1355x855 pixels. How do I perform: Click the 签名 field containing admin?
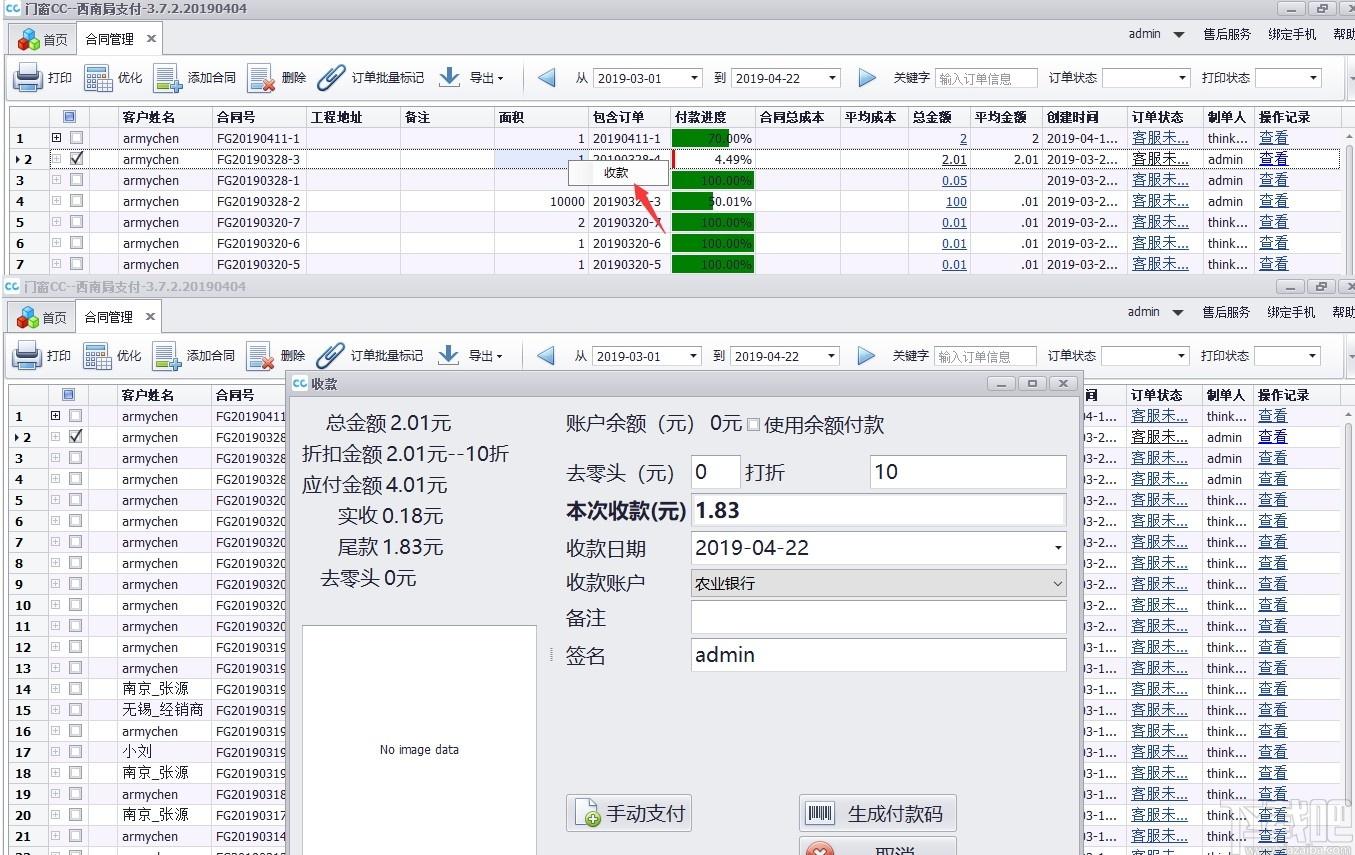click(x=878, y=655)
